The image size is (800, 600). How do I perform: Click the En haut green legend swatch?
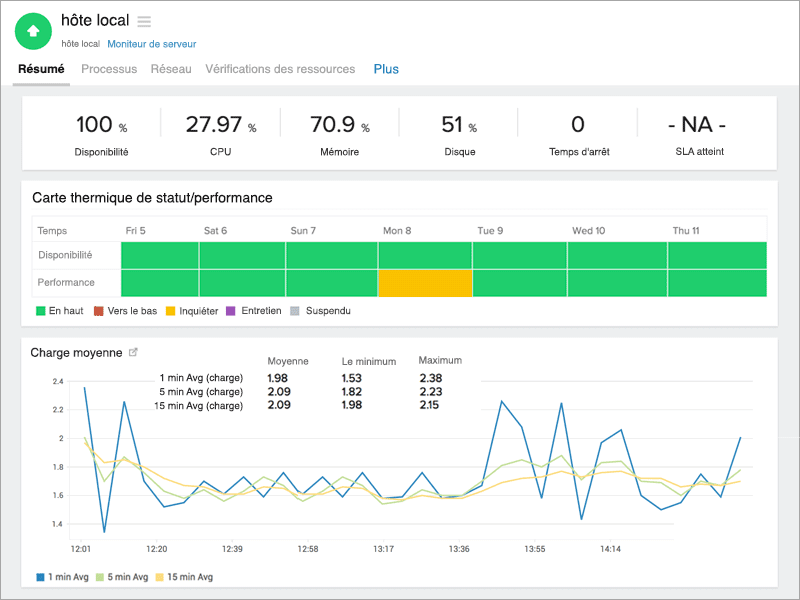41,311
